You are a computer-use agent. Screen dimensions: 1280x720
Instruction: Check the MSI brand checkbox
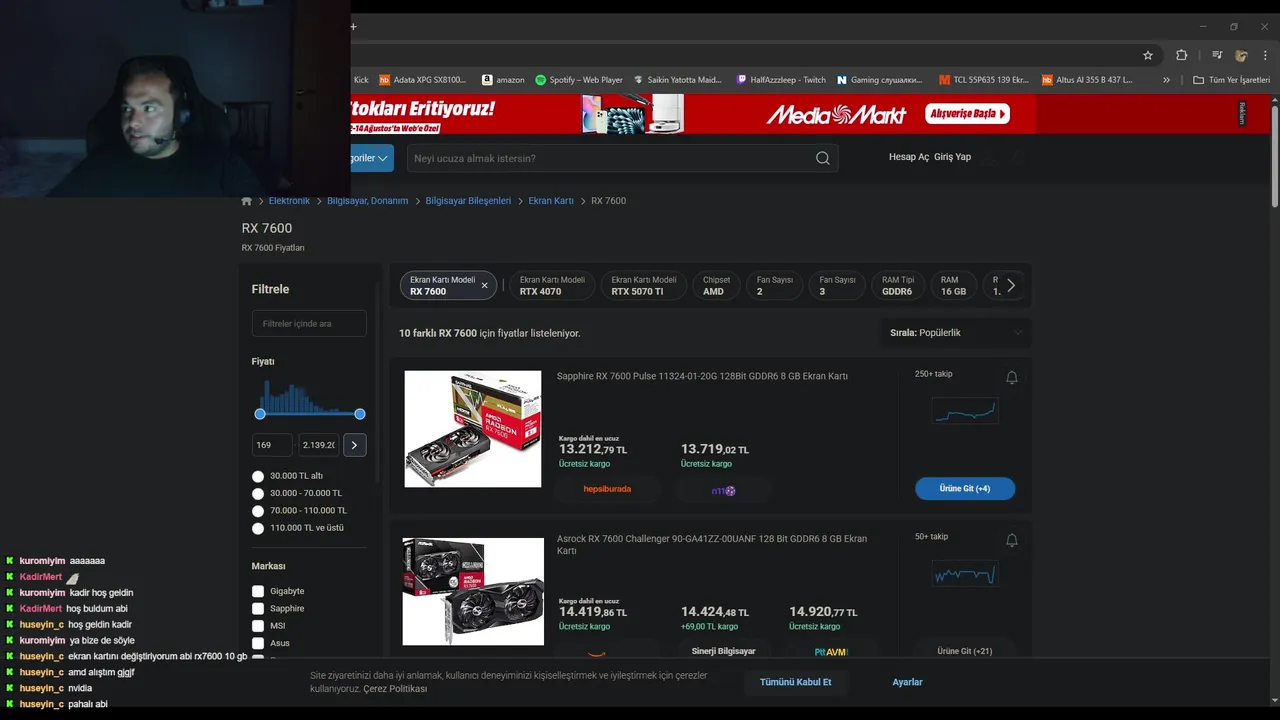tap(258, 626)
